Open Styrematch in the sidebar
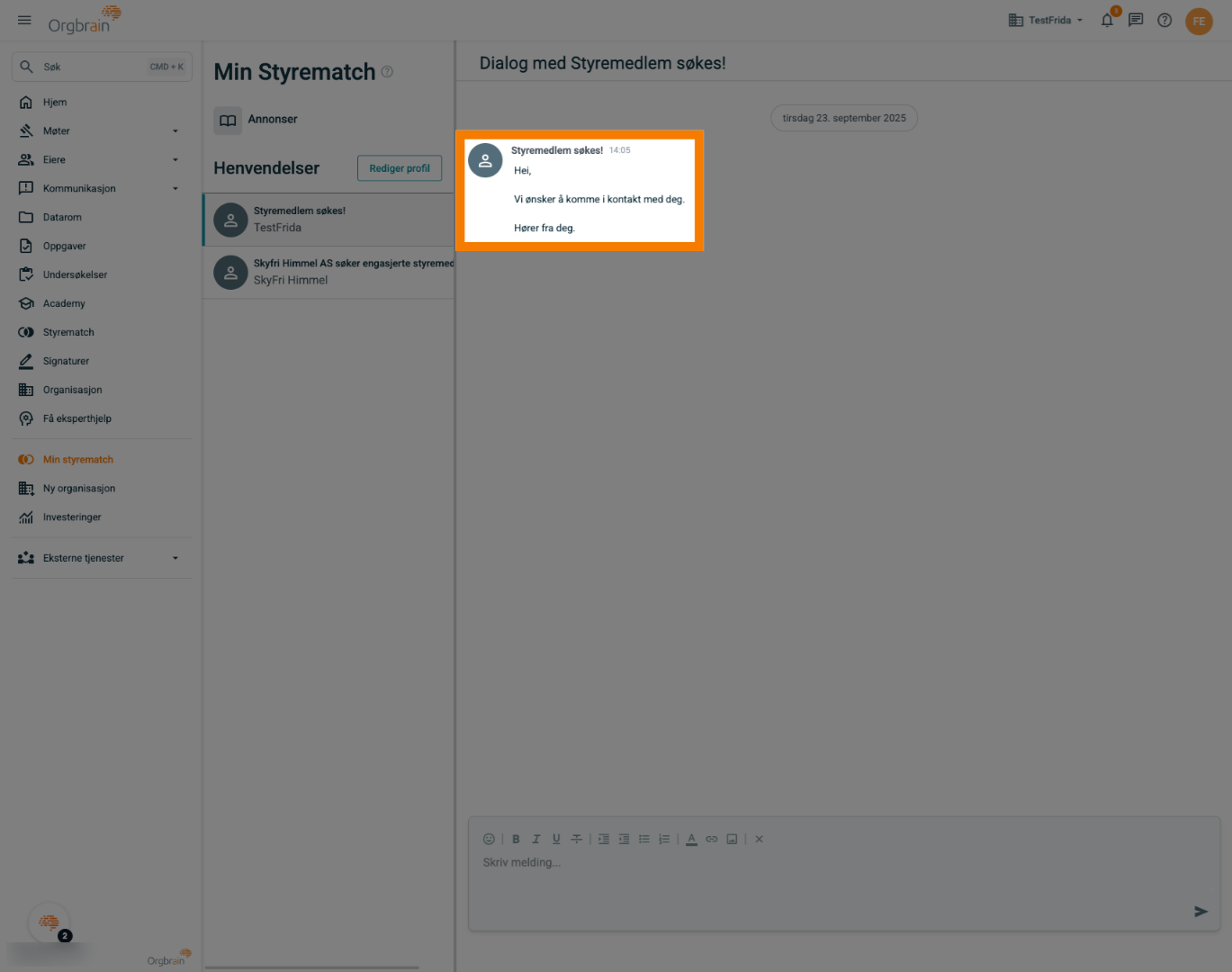1232x972 pixels. pyautogui.click(x=102, y=333)
